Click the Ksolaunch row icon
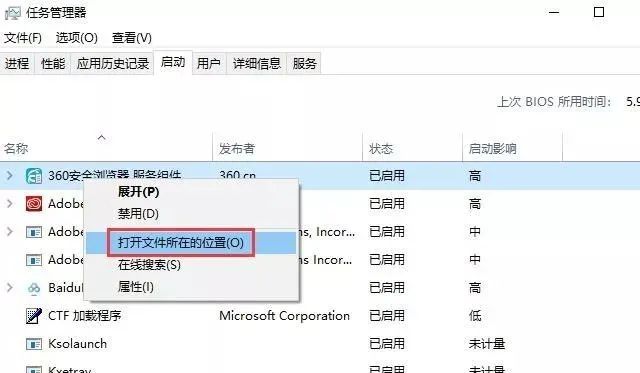640x373 pixels. [x=34, y=344]
